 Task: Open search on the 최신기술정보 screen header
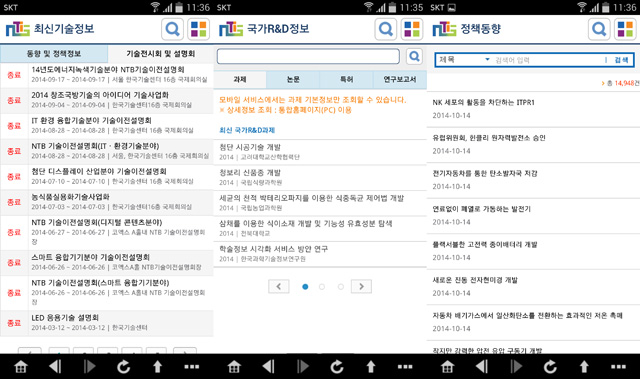click(172, 29)
